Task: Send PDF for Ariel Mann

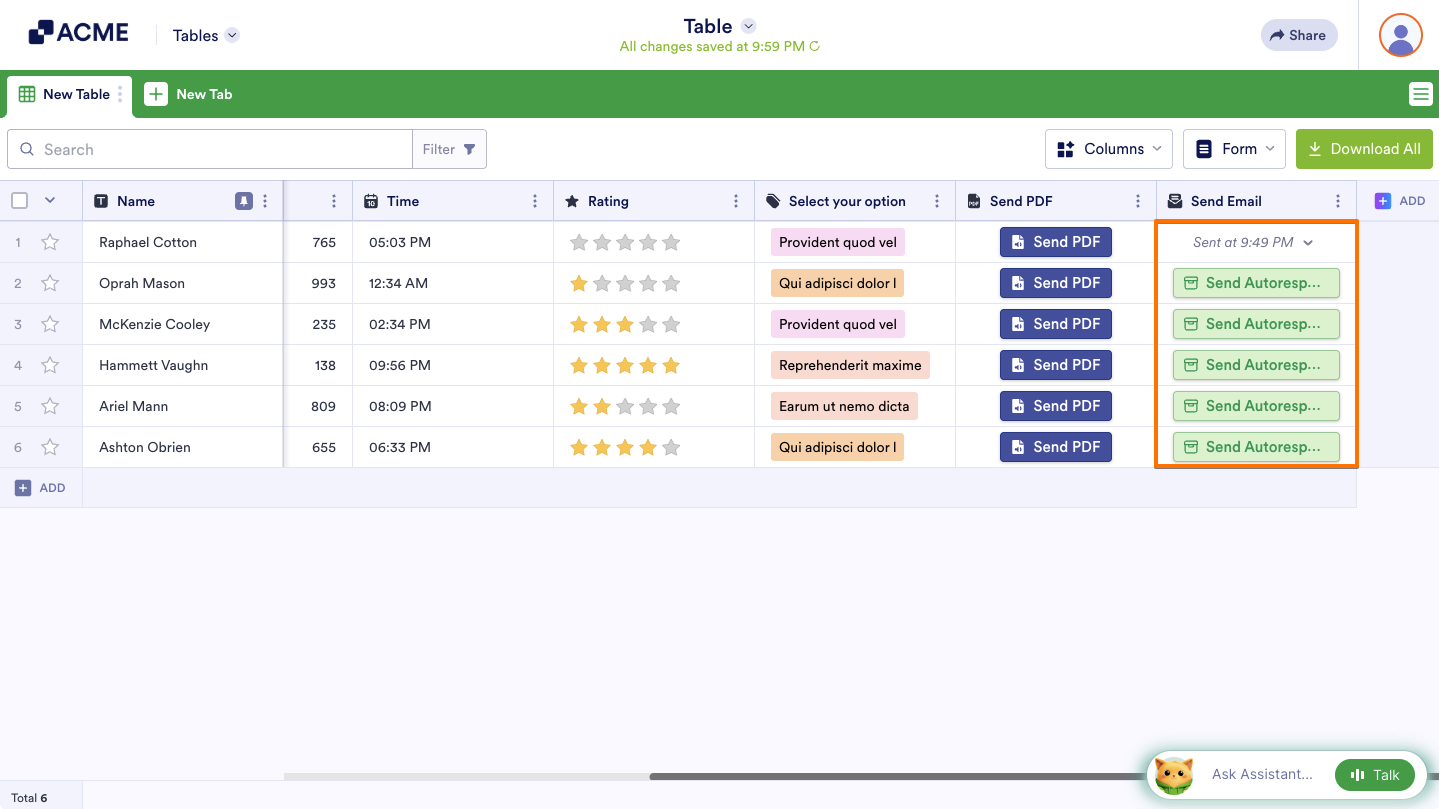Action: [x=1056, y=406]
